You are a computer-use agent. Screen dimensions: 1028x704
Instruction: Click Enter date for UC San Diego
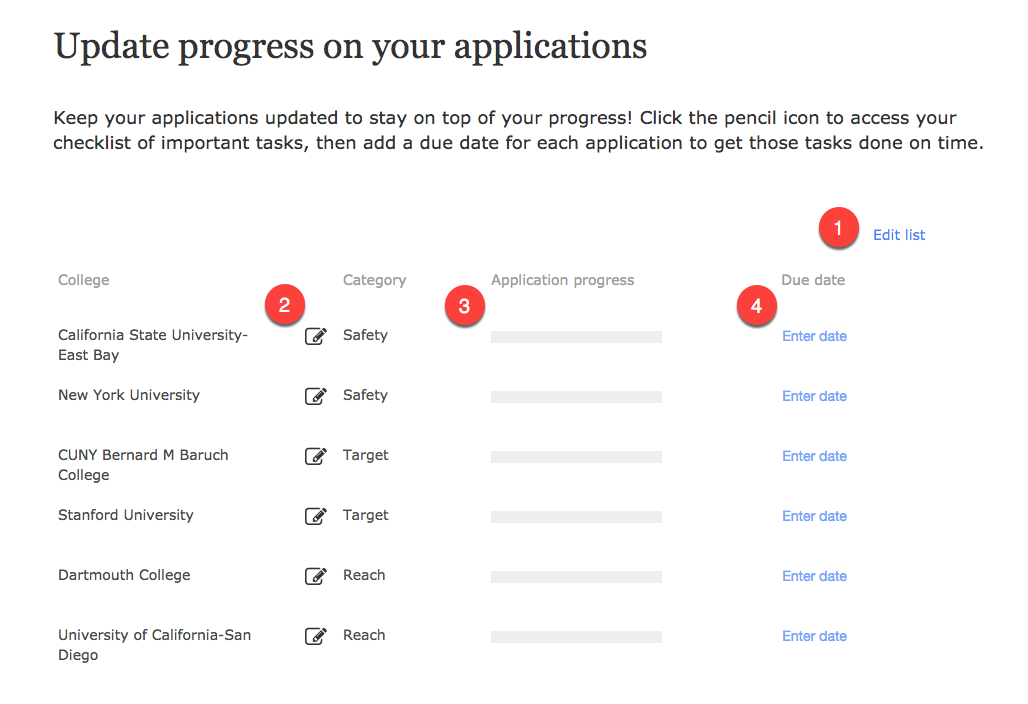pyautogui.click(x=814, y=636)
